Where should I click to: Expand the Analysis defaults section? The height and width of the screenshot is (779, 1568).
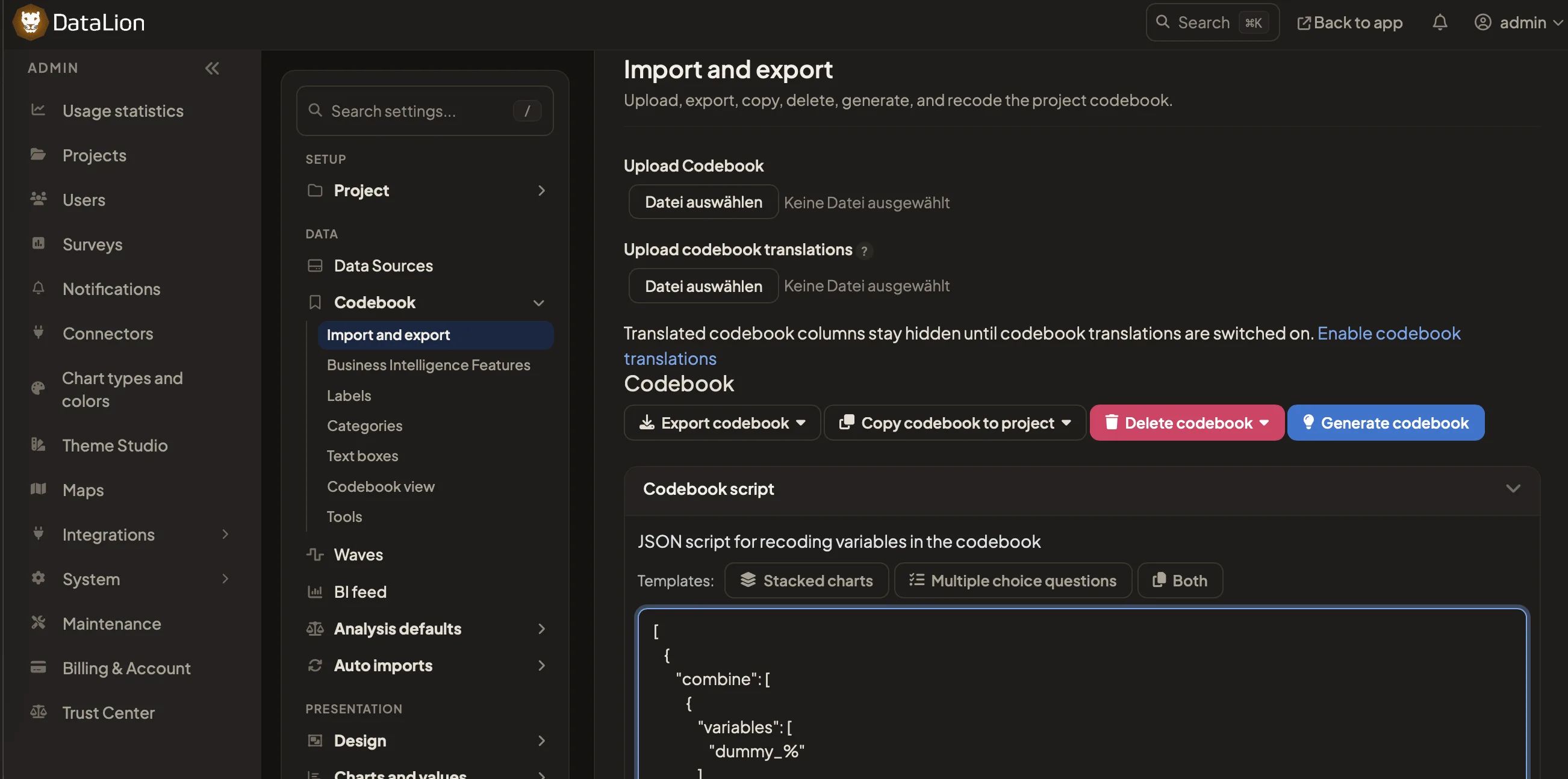tap(541, 628)
